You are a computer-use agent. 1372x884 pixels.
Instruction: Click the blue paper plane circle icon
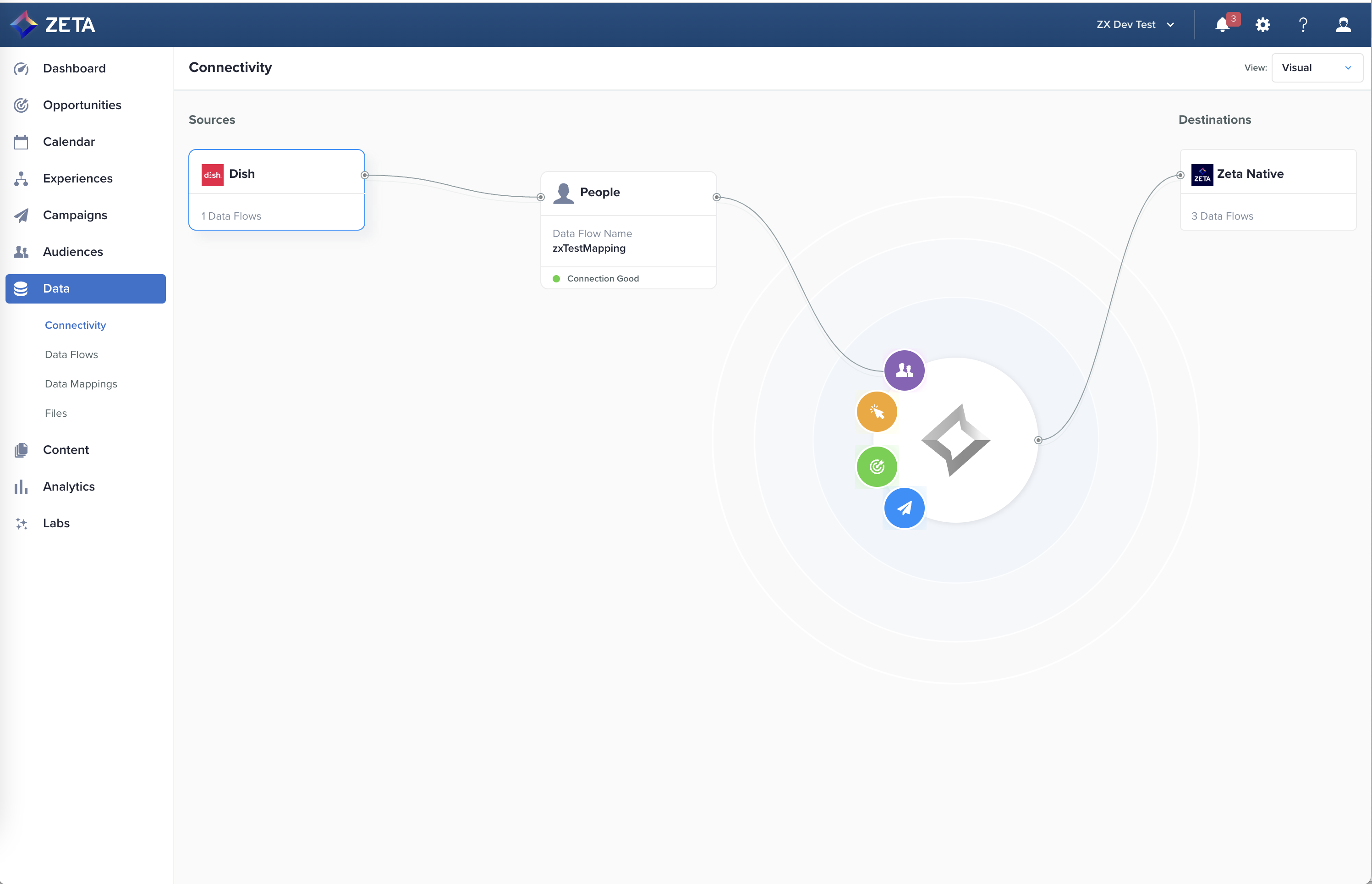click(904, 508)
